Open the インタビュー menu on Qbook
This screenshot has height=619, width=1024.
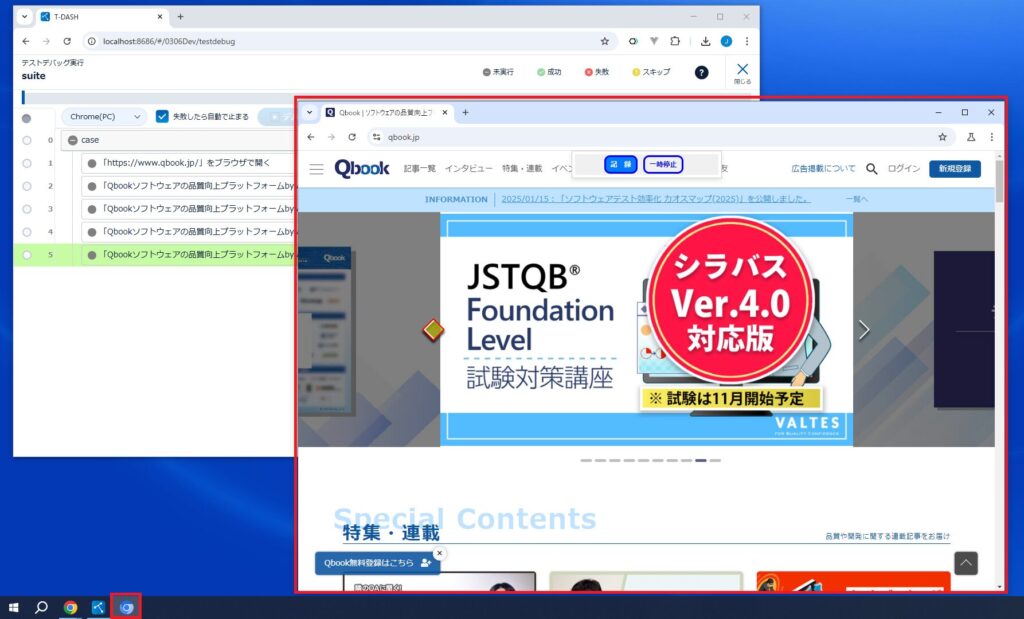(468, 168)
